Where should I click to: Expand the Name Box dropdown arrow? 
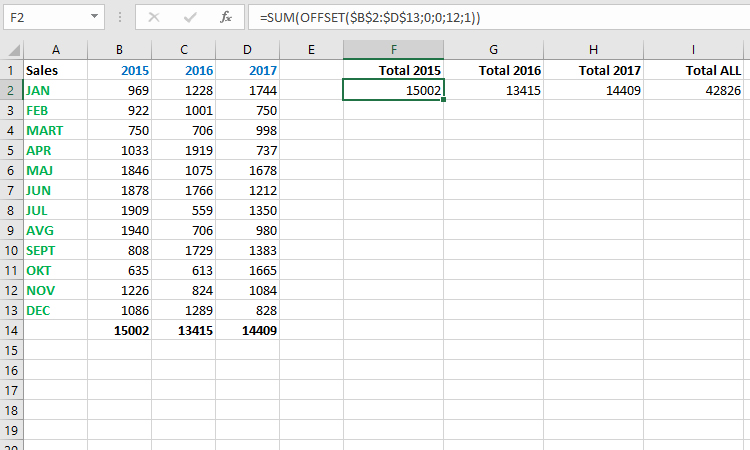coord(94,17)
